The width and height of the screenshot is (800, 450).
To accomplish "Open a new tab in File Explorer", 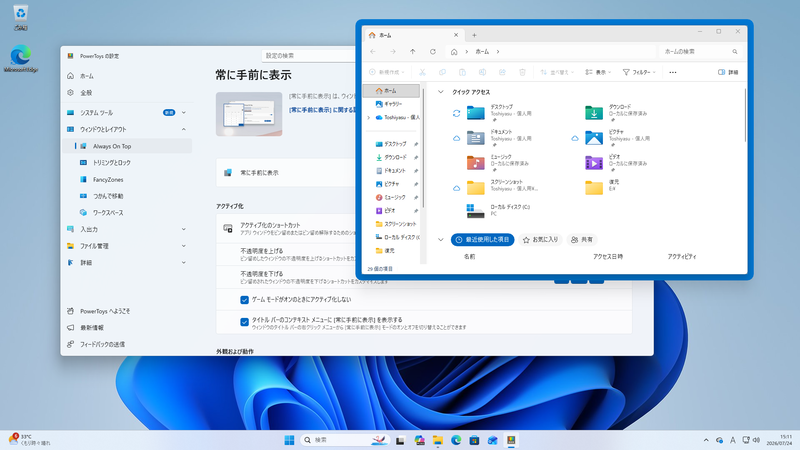I will point(474,35).
